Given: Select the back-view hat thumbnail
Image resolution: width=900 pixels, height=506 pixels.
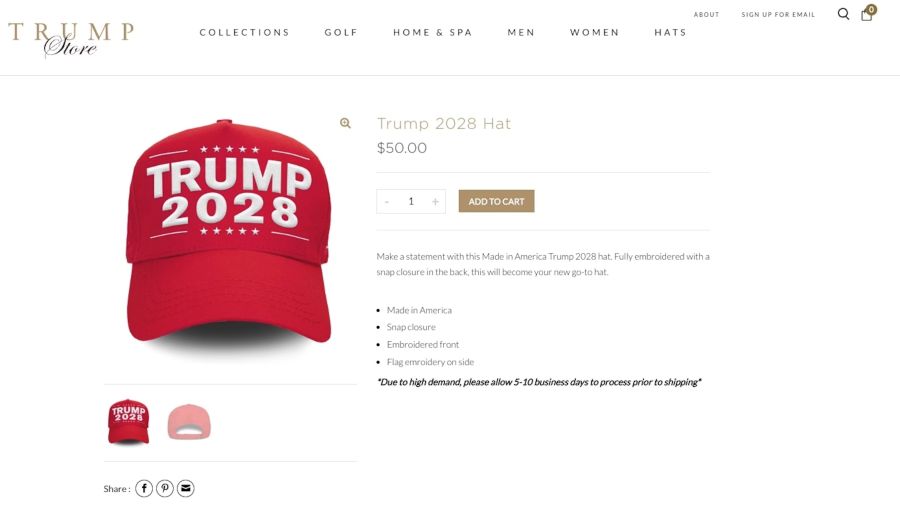Looking at the screenshot, I should 189,422.
